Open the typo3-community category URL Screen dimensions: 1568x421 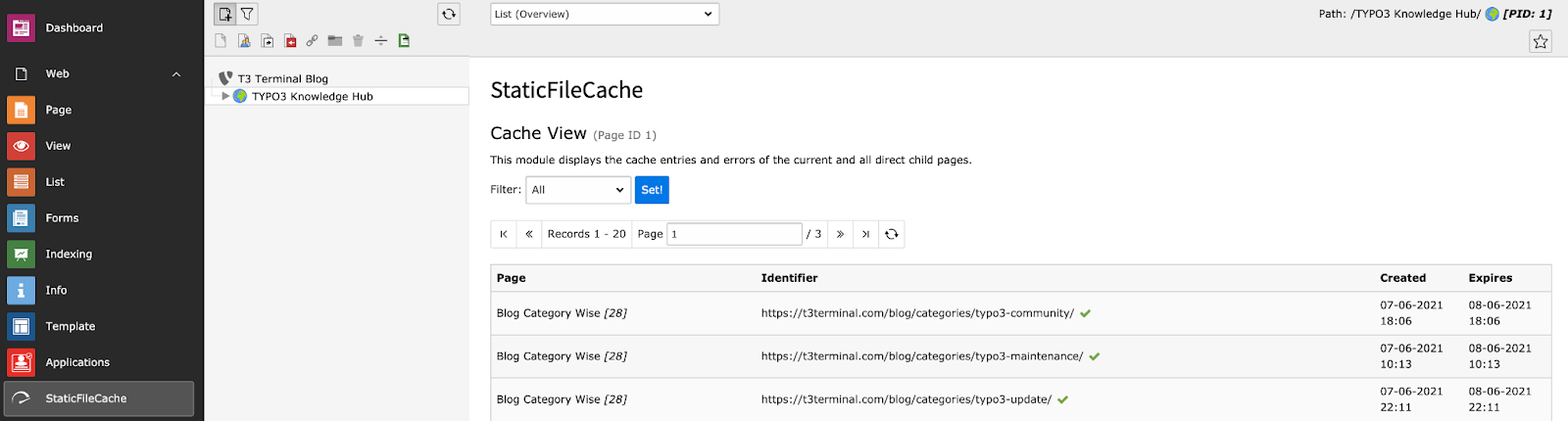(917, 313)
